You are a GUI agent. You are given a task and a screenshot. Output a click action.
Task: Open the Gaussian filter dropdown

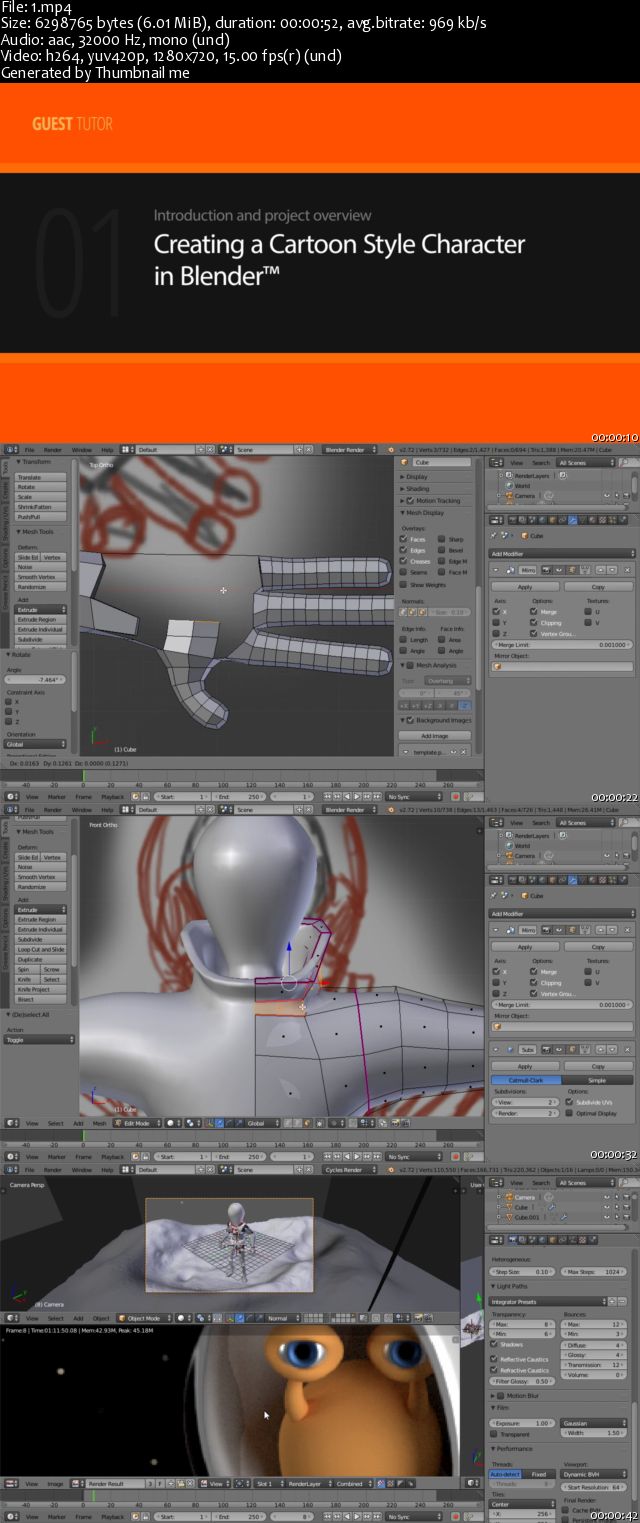(x=595, y=1423)
